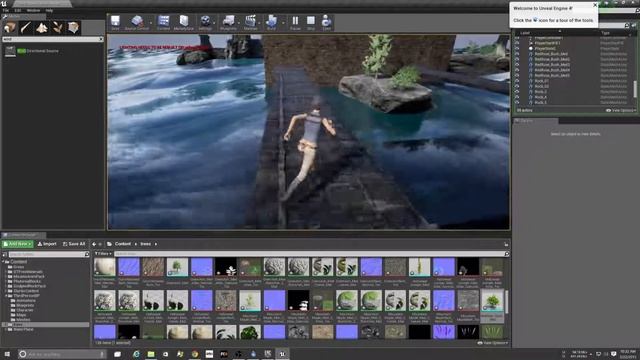
Task: Toggle visibility of RedRose_Bush_Med2 actor
Action: [517, 59]
